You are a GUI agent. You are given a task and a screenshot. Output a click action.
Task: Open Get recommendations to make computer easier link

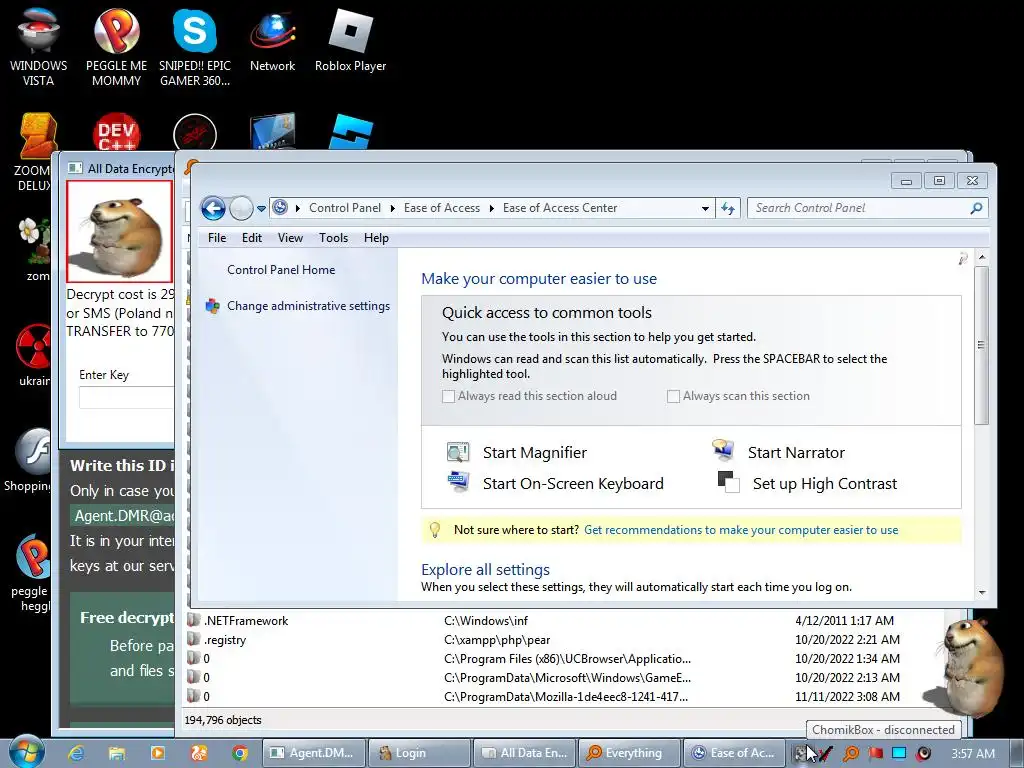[x=741, y=530]
